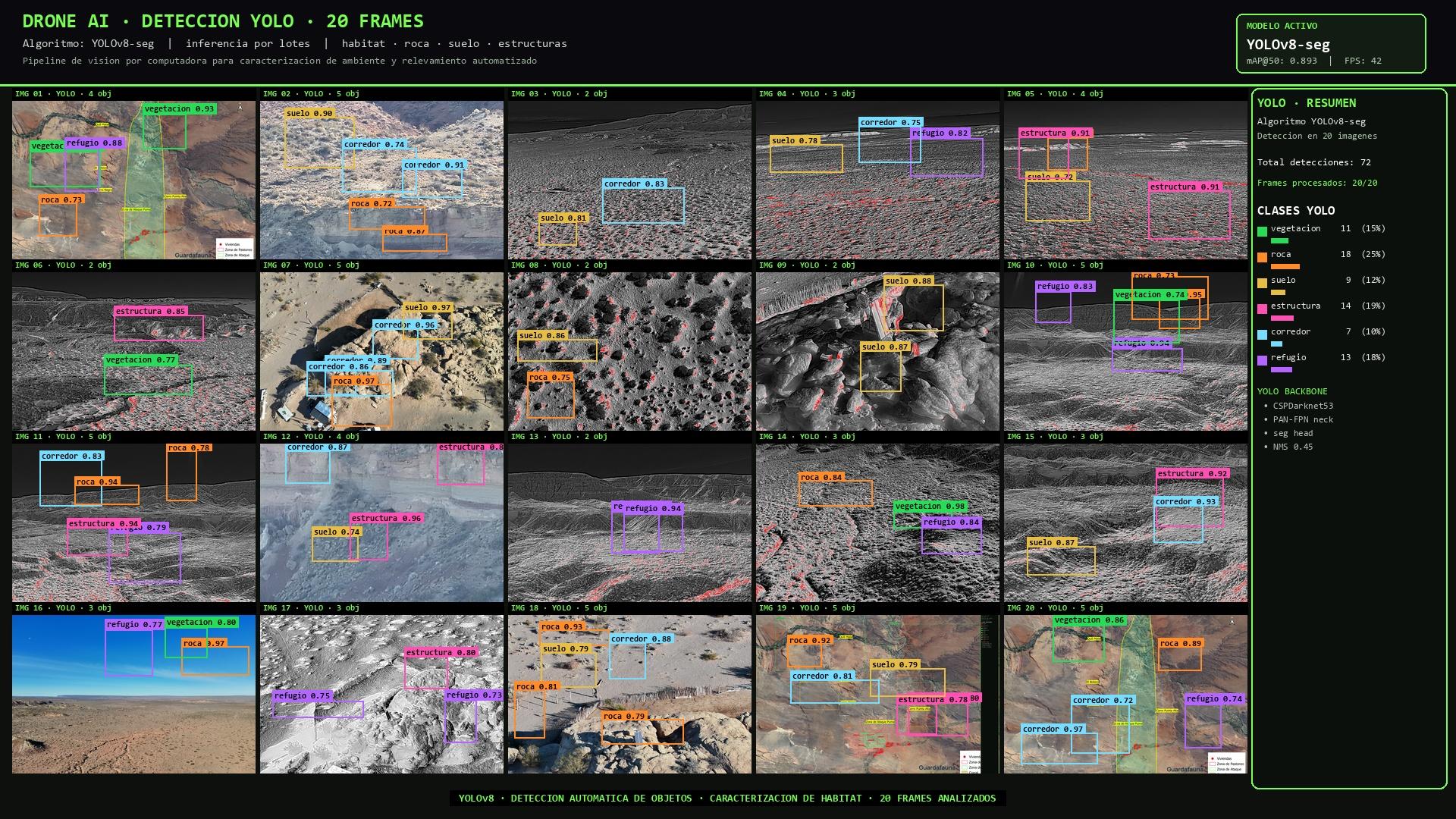Click the 'roca 0.84' label in IMG 14

click(821, 477)
